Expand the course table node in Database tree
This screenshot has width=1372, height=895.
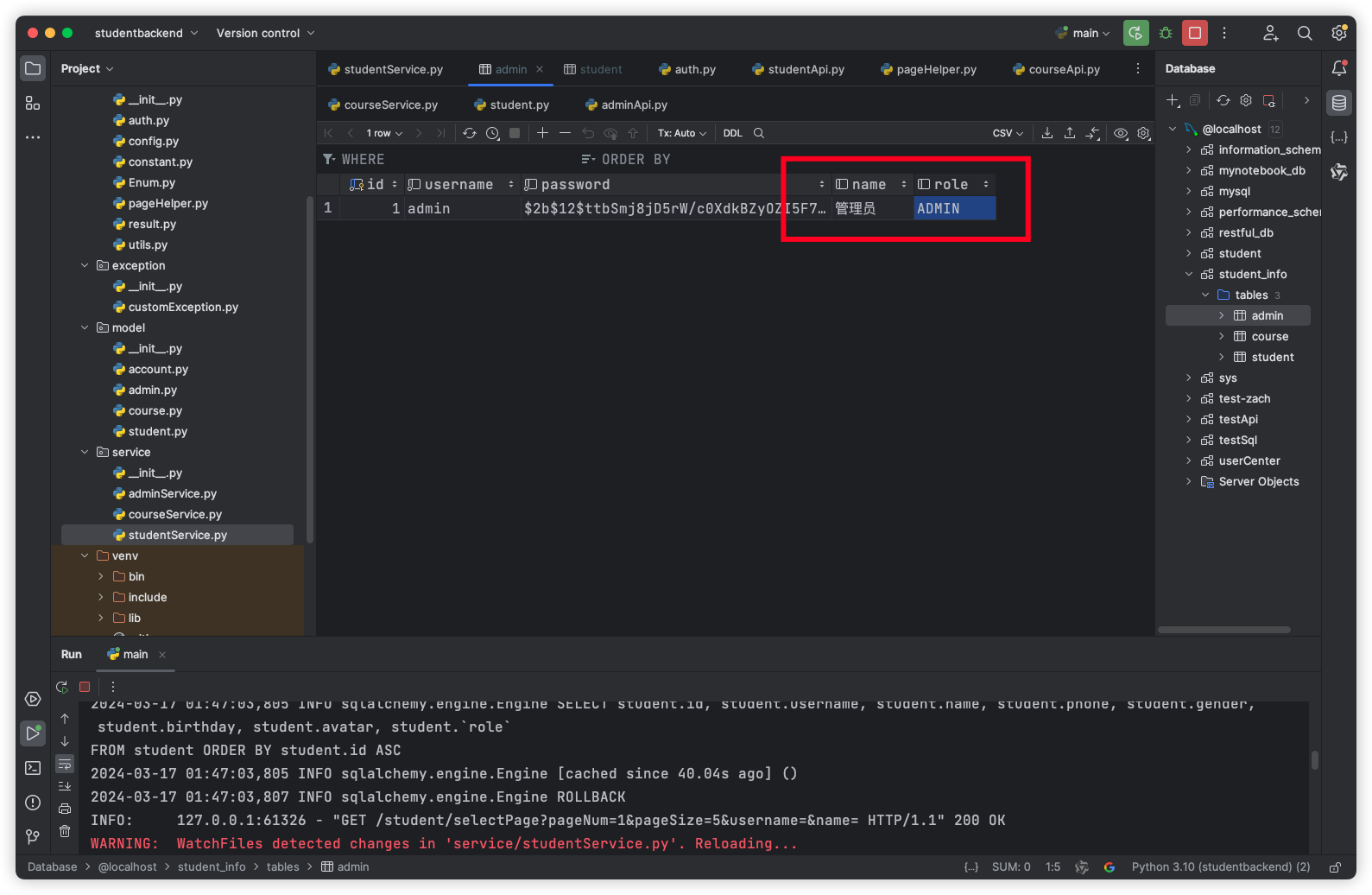click(x=1221, y=336)
